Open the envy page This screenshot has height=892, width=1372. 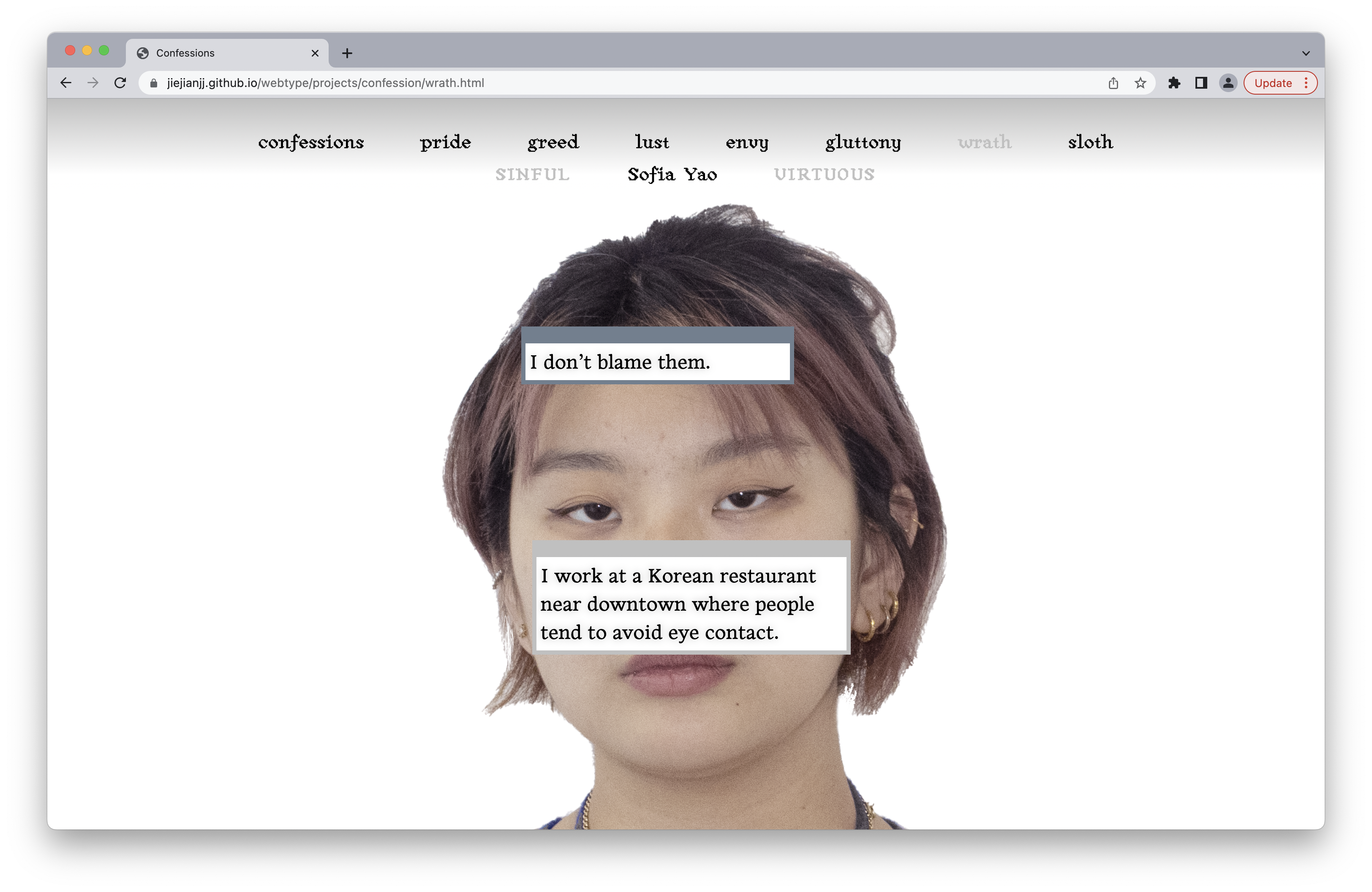point(747,142)
